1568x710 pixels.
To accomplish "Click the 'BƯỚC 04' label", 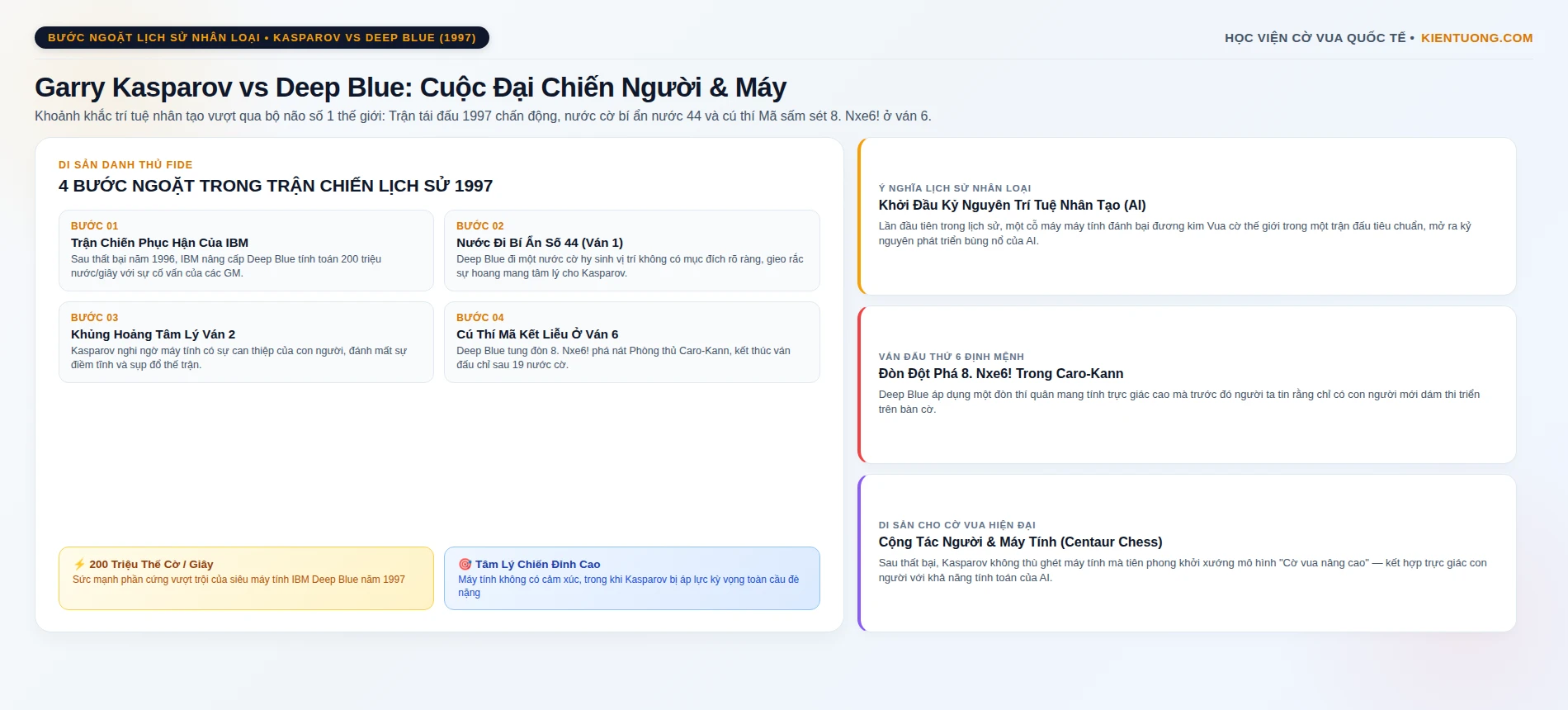I will tap(480, 318).
